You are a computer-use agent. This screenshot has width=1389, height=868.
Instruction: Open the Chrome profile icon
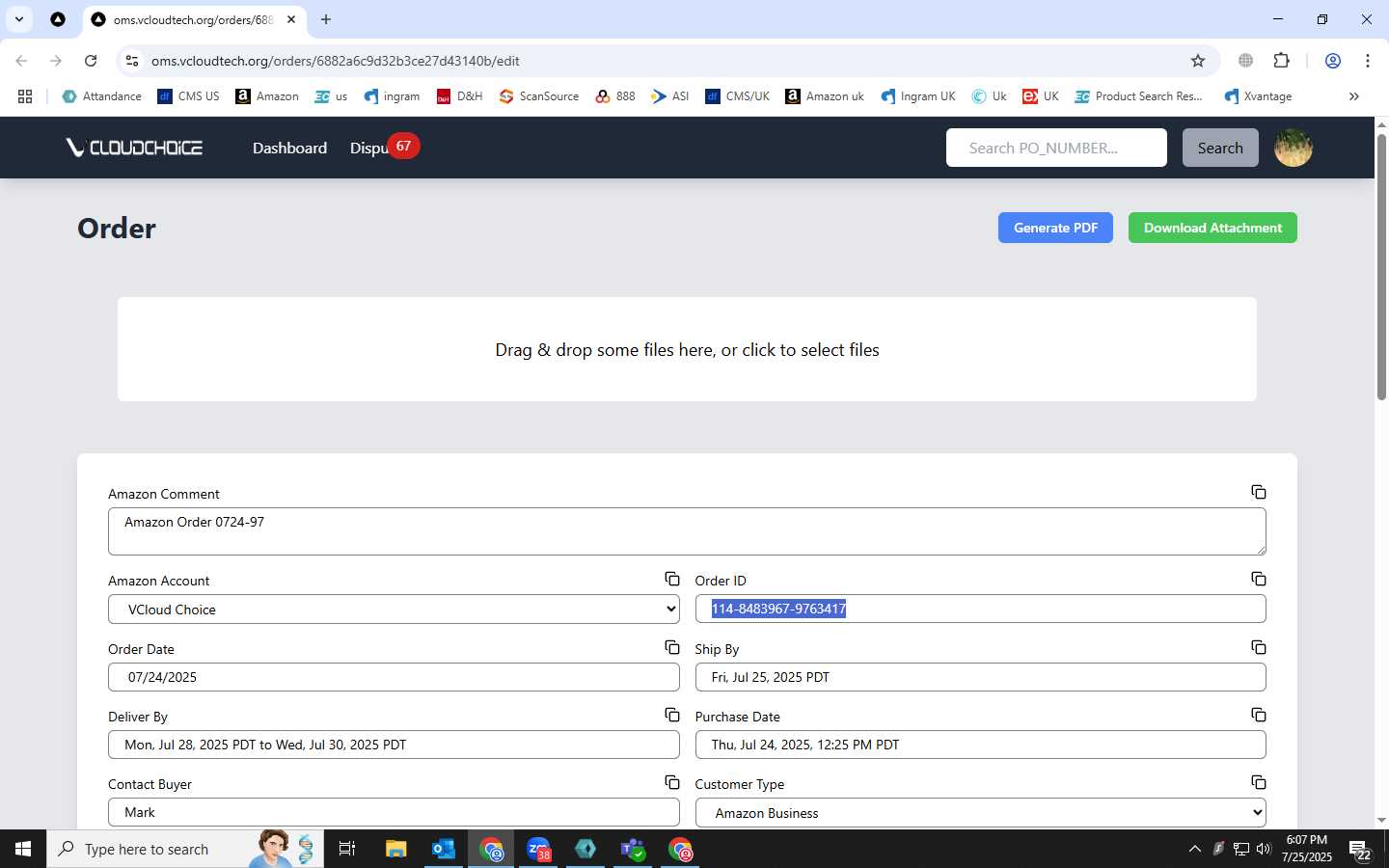[x=1333, y=61]
